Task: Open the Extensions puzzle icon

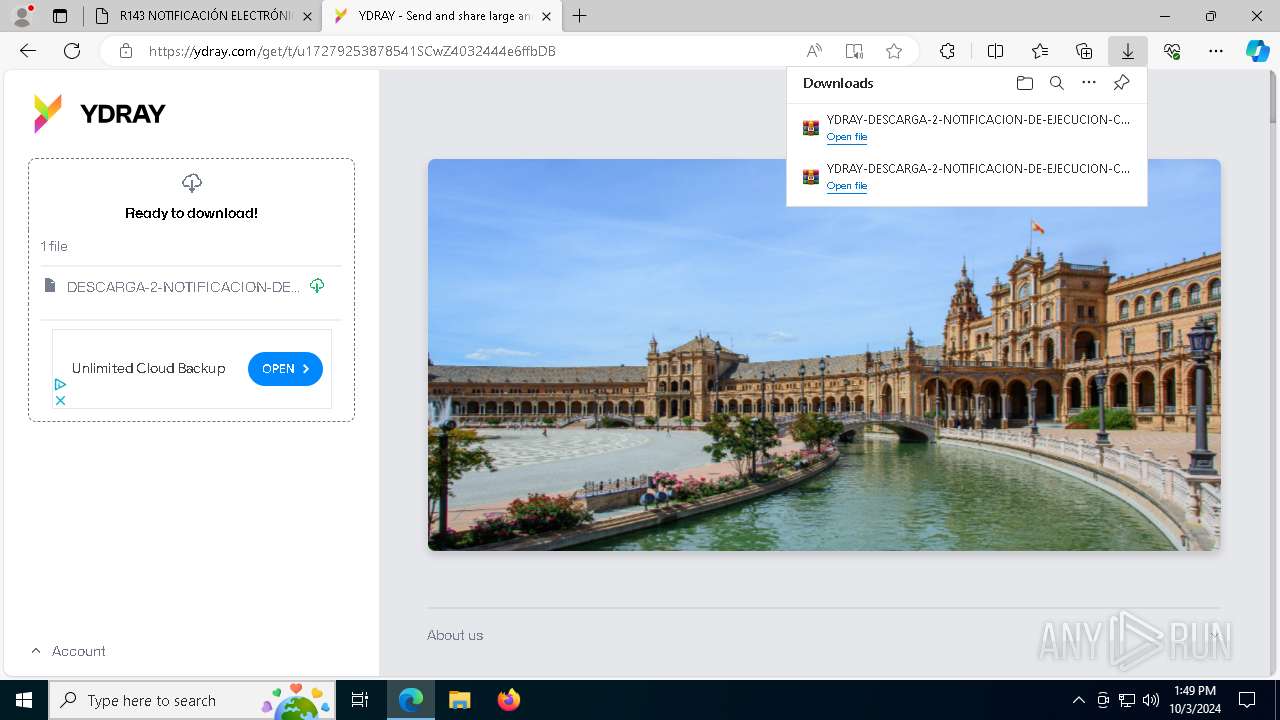Action: pos(947,51)
